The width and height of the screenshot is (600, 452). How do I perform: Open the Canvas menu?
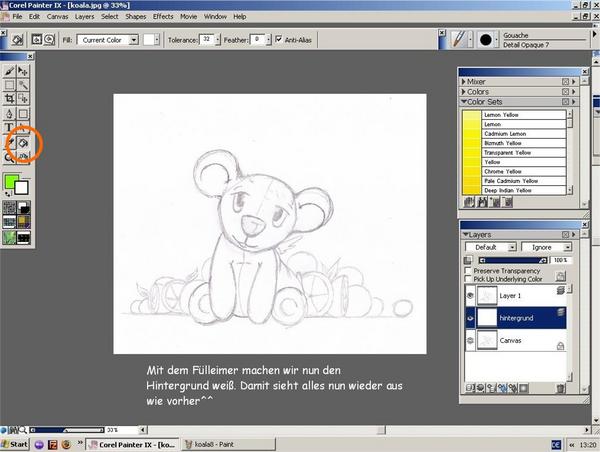tap(57, 16)
